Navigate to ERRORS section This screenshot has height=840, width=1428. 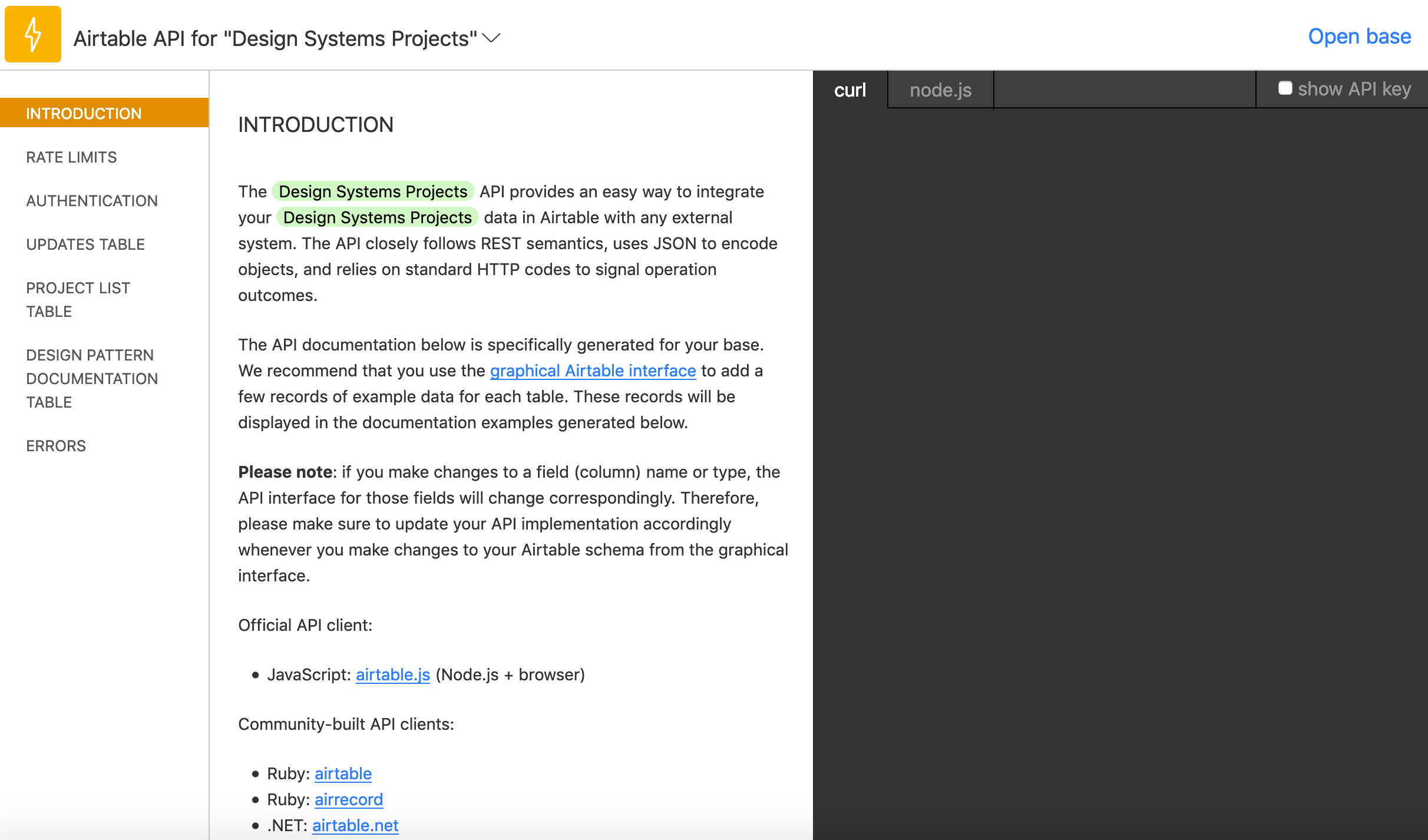(x=56, y=445)
